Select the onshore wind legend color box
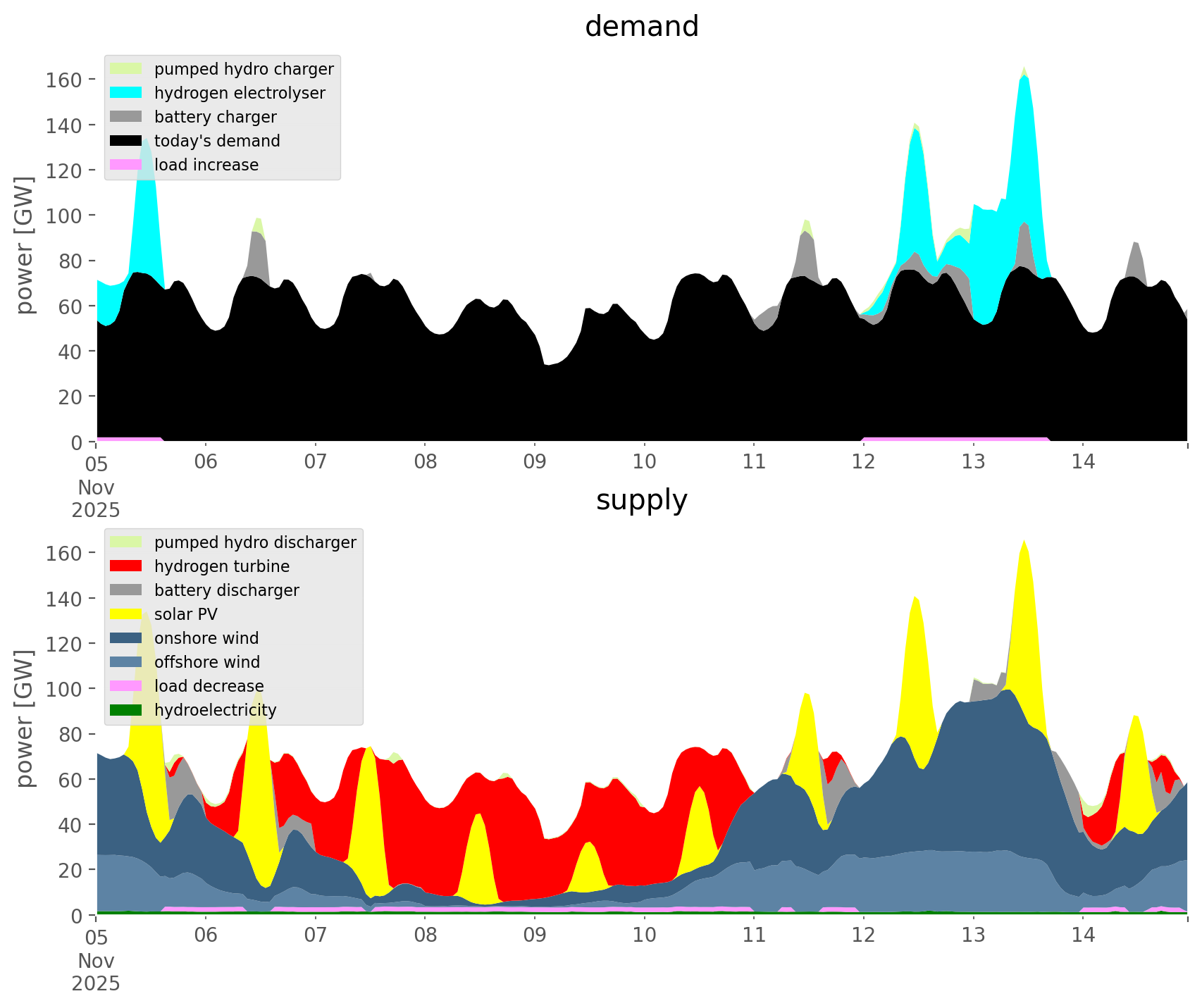 point(126,638)
